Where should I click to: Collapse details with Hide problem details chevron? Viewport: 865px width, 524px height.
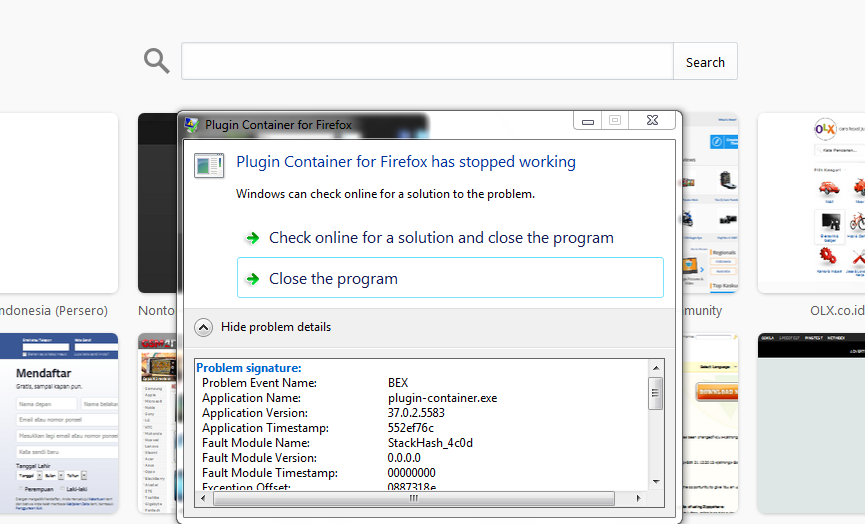[x=203, y=327]
